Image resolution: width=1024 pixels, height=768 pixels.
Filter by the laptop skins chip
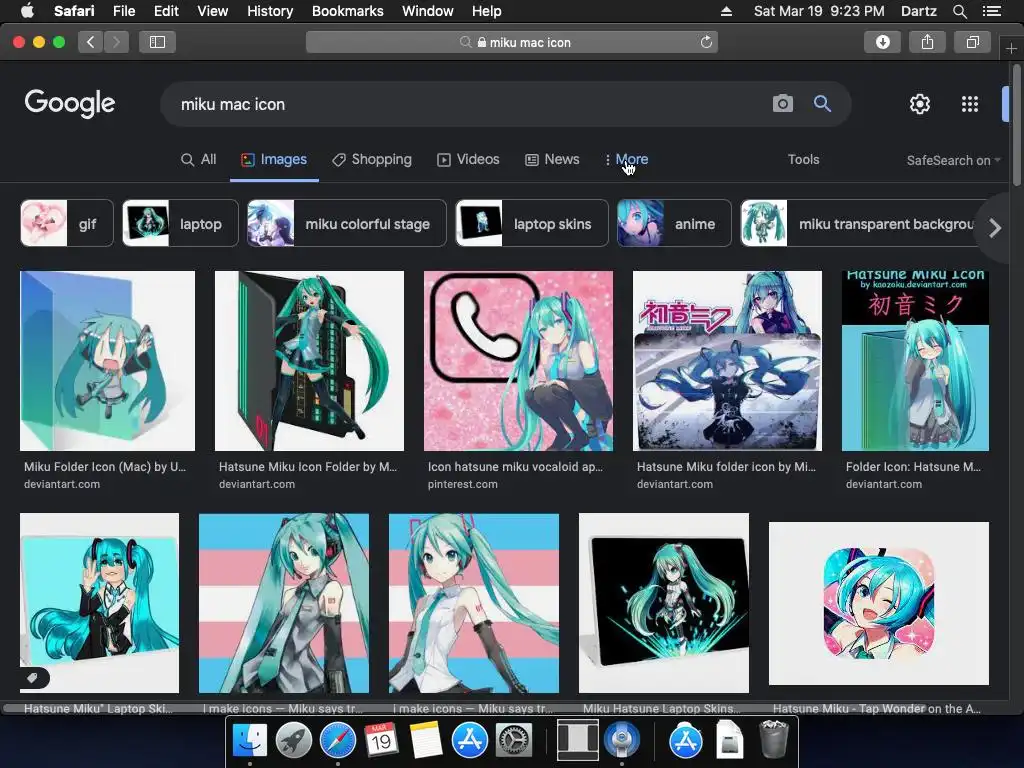pos(532,223)
